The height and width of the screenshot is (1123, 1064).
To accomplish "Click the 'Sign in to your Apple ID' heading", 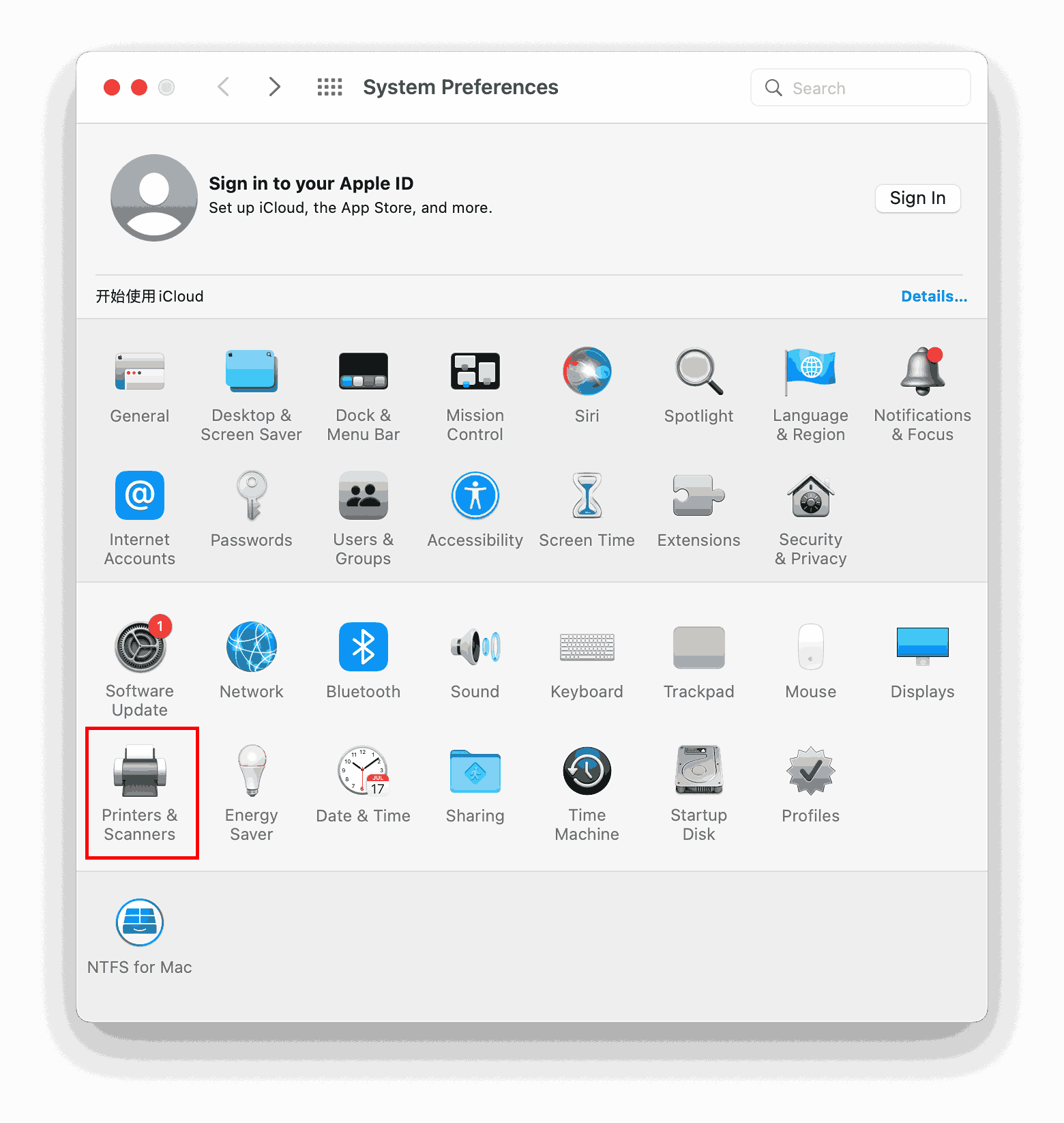I will 311,184.
